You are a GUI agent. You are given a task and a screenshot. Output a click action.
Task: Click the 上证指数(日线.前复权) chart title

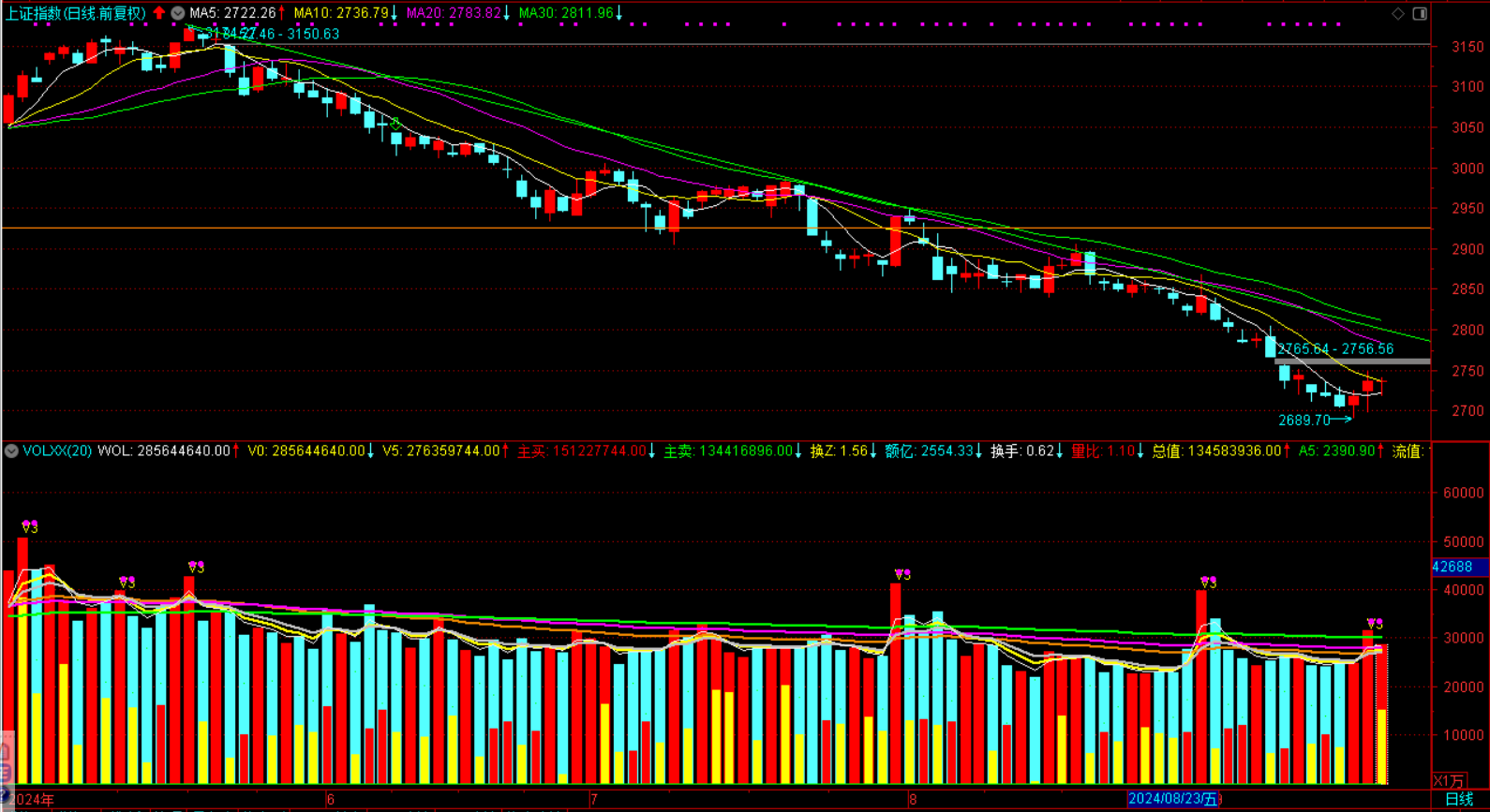point(76,13)
